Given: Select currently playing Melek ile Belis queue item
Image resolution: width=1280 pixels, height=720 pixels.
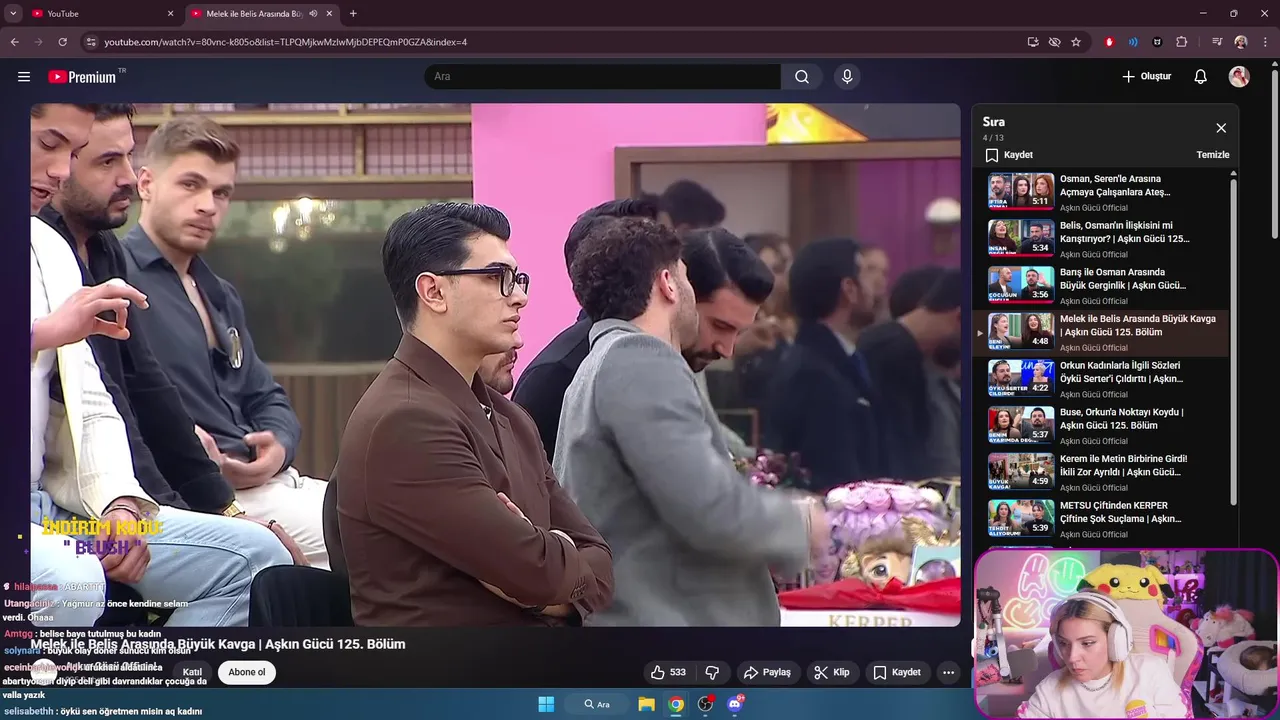Looking at the screenshot, I should [1105, 333].
